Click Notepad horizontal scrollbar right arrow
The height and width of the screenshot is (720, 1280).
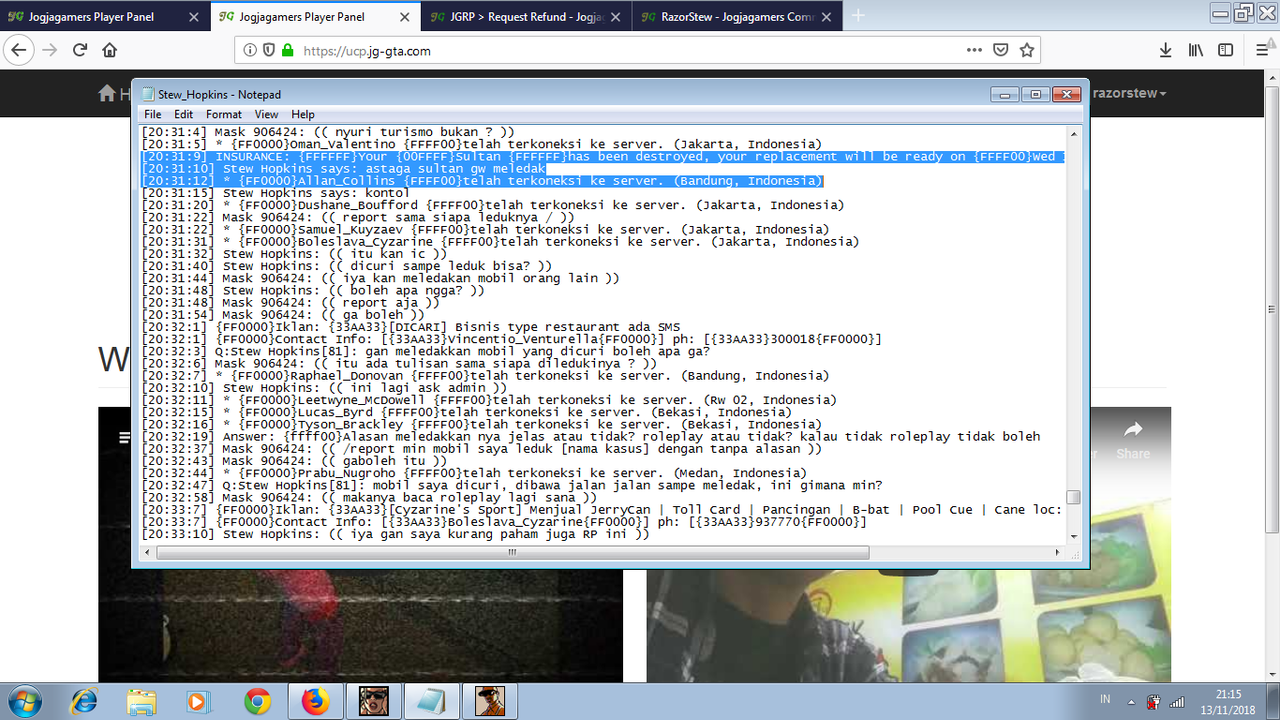pyautogui.click(x=1058, y=552)
